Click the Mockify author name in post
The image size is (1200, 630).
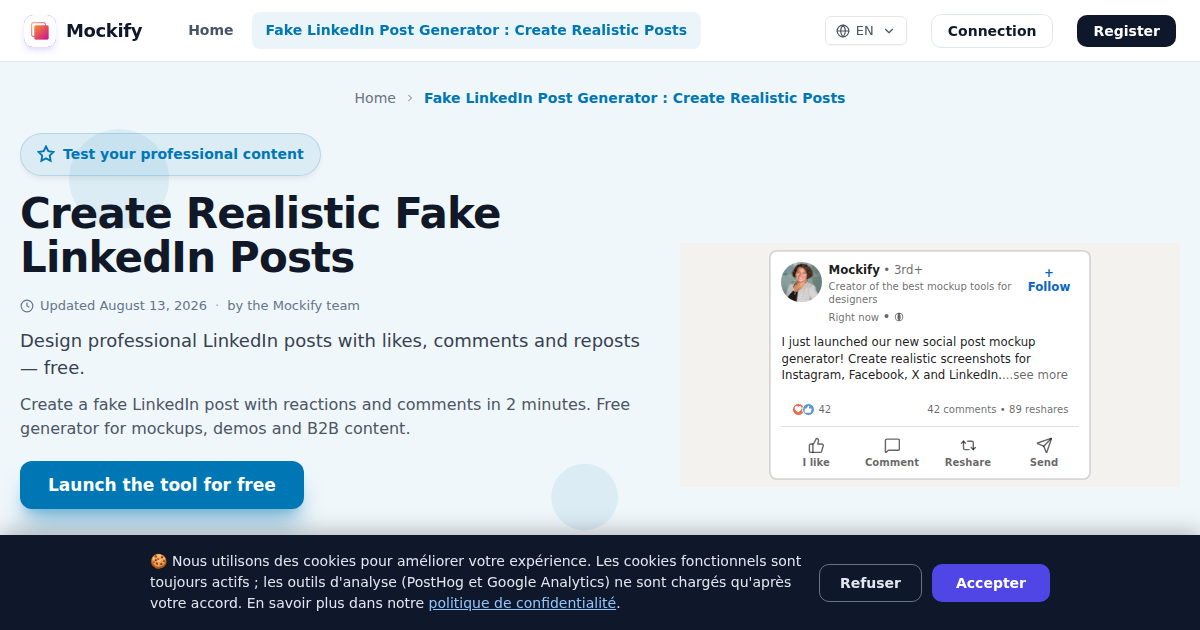(x=854, y=270)
